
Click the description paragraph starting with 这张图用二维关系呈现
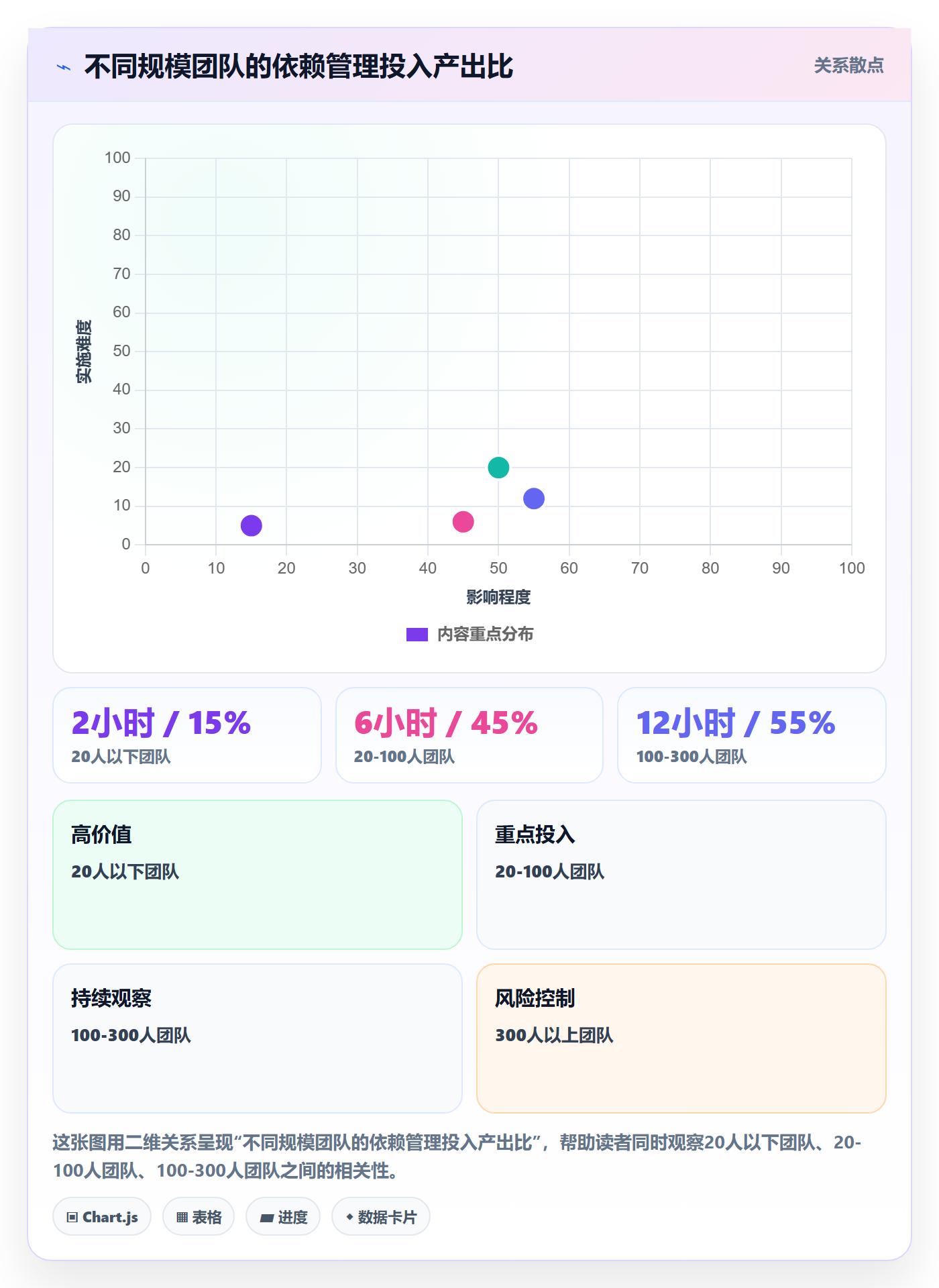pos(457,1157)
